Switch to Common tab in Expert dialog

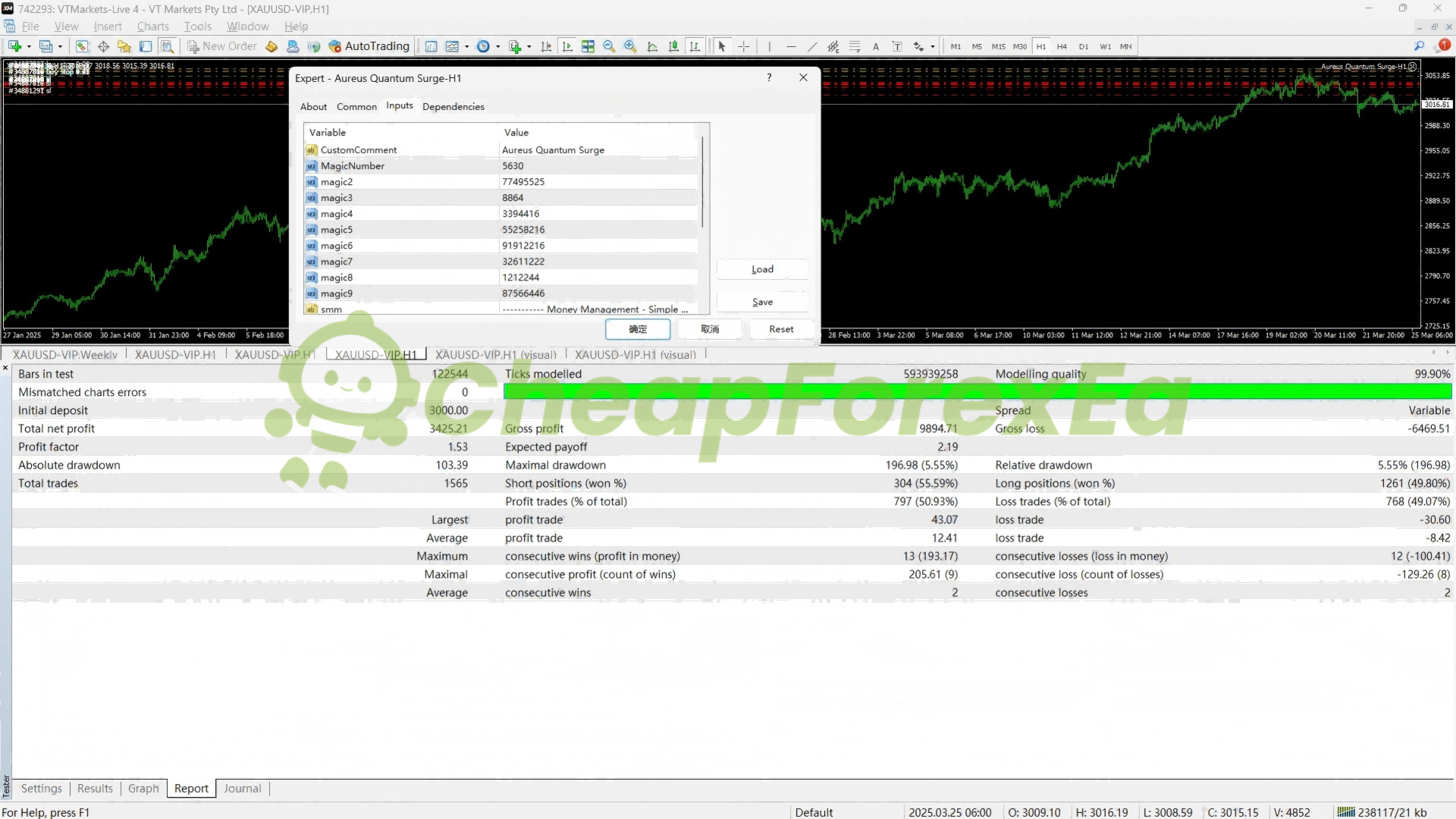[x=356, y=106]
